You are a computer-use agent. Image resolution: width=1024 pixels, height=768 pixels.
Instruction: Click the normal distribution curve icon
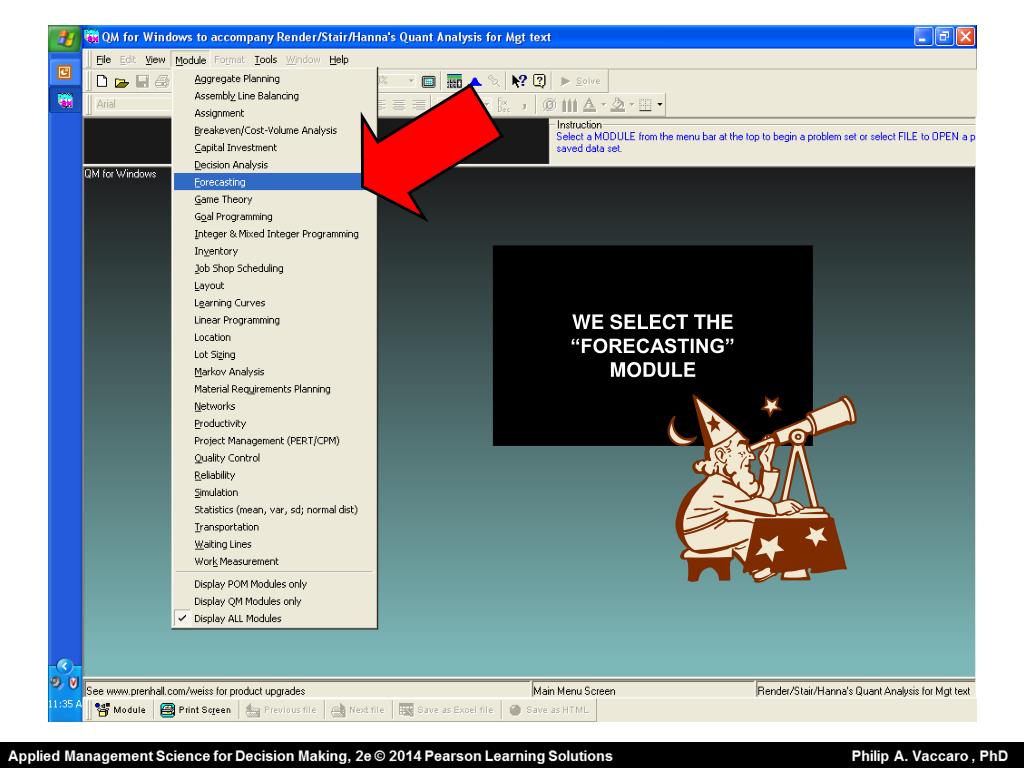[x=475, y=81]
